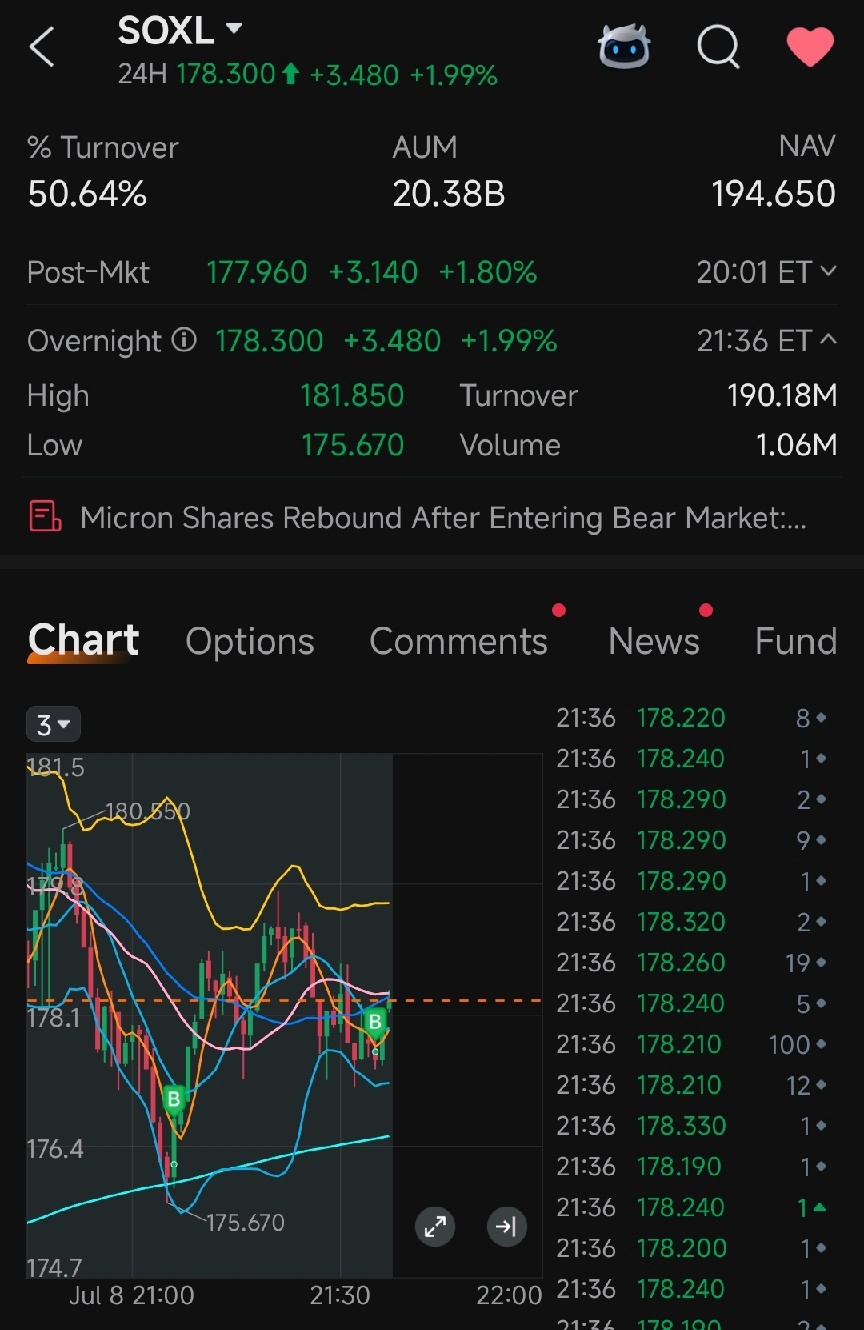Image resolution: width=864 pixels, height=1330 pixels.
Task: Click the 24H 178.300 header price
Action: tap(225, 74)
